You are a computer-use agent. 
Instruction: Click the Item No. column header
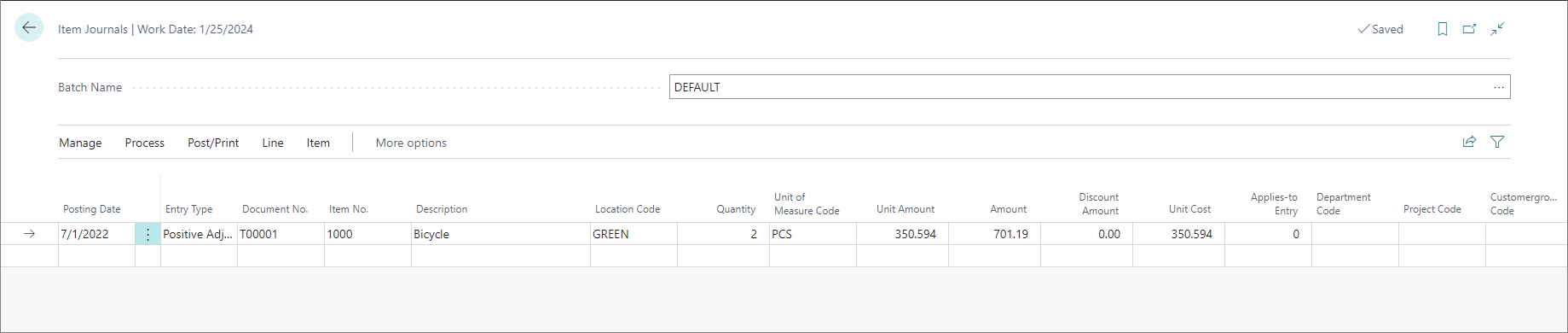pos(349,209)
